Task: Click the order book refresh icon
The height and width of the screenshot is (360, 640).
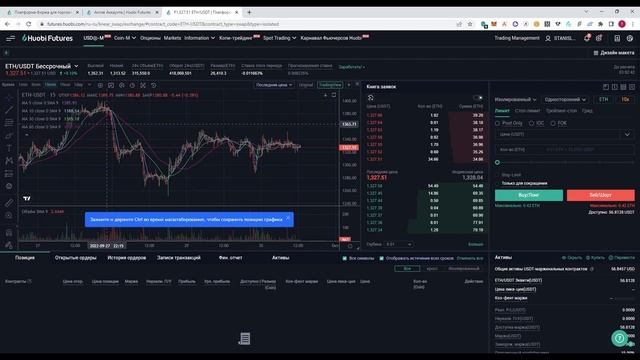Action: coord(371,98)
